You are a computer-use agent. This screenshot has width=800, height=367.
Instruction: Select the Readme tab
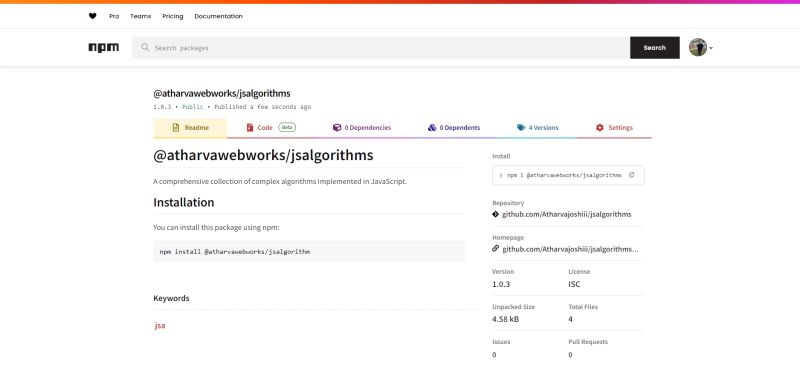point(190,128)
